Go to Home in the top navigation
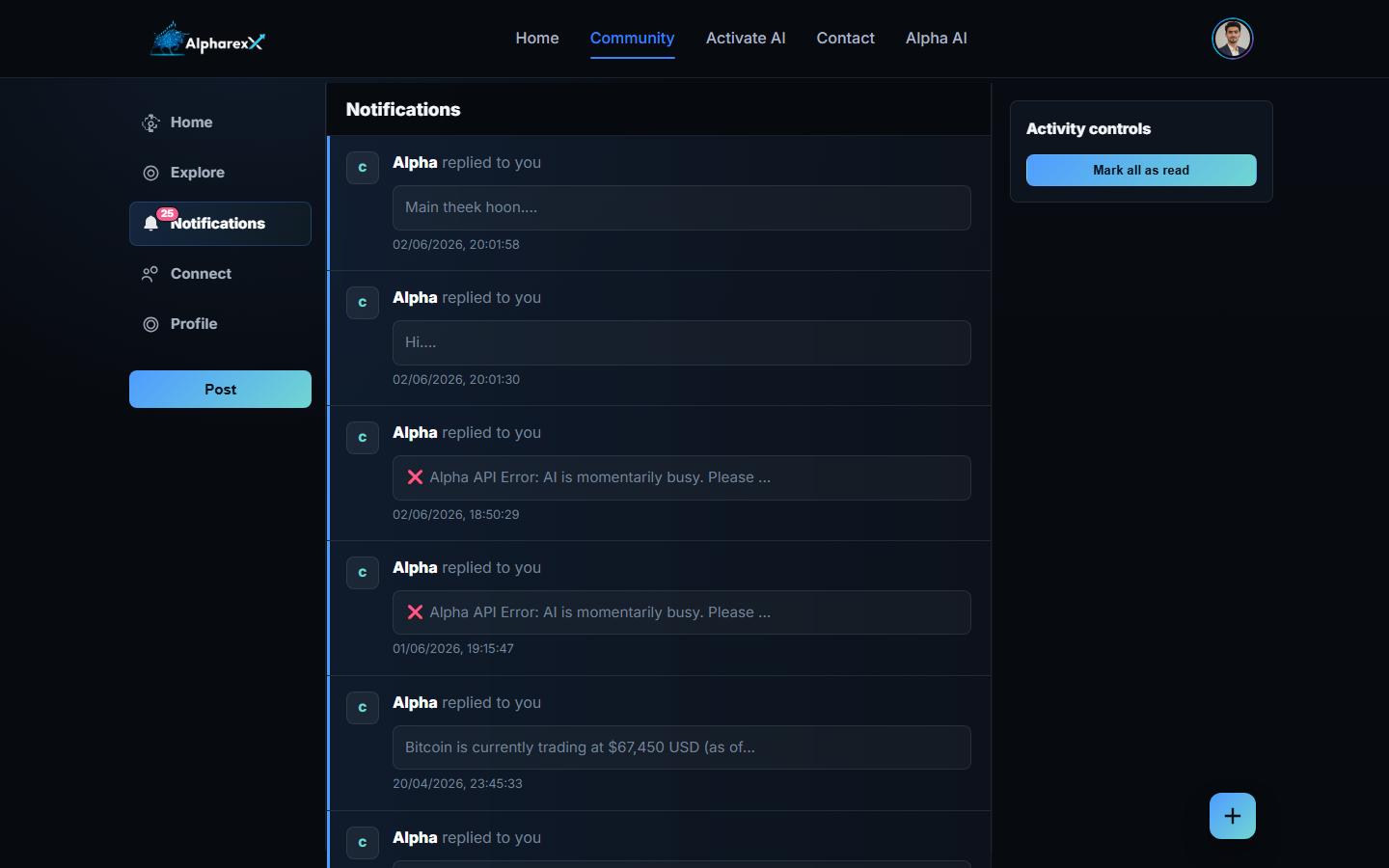 537,39
